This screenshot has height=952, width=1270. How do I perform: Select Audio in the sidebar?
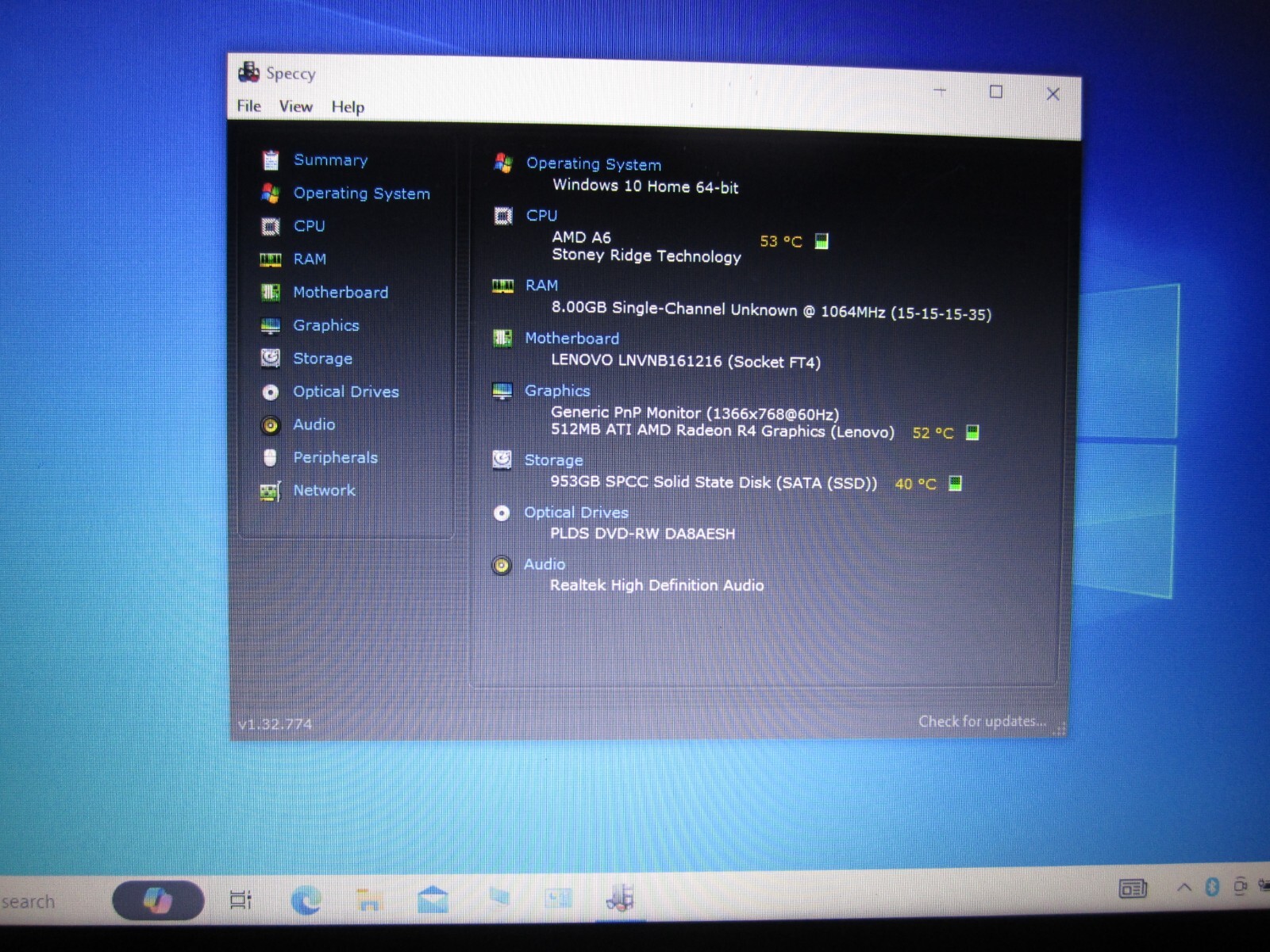[314, 424]
